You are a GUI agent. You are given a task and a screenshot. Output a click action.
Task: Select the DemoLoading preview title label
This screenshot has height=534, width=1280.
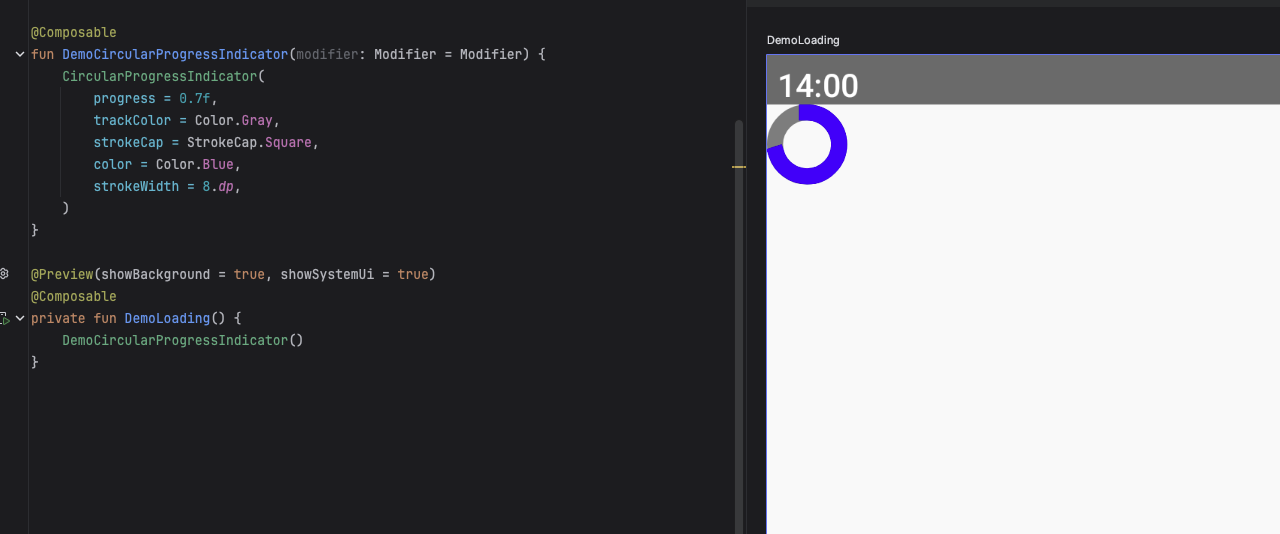[803, 40]
